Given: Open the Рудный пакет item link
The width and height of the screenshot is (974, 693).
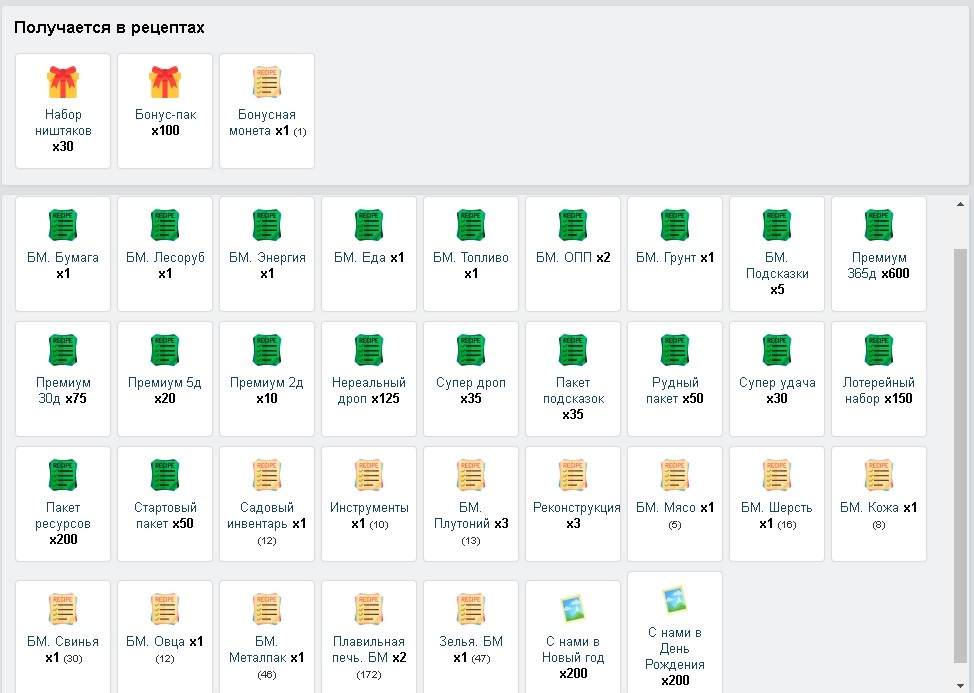Looking at the screenshot, I should click(675, 390).
